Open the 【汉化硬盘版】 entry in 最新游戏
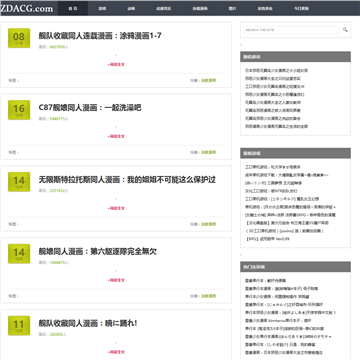 coord(287,223)
